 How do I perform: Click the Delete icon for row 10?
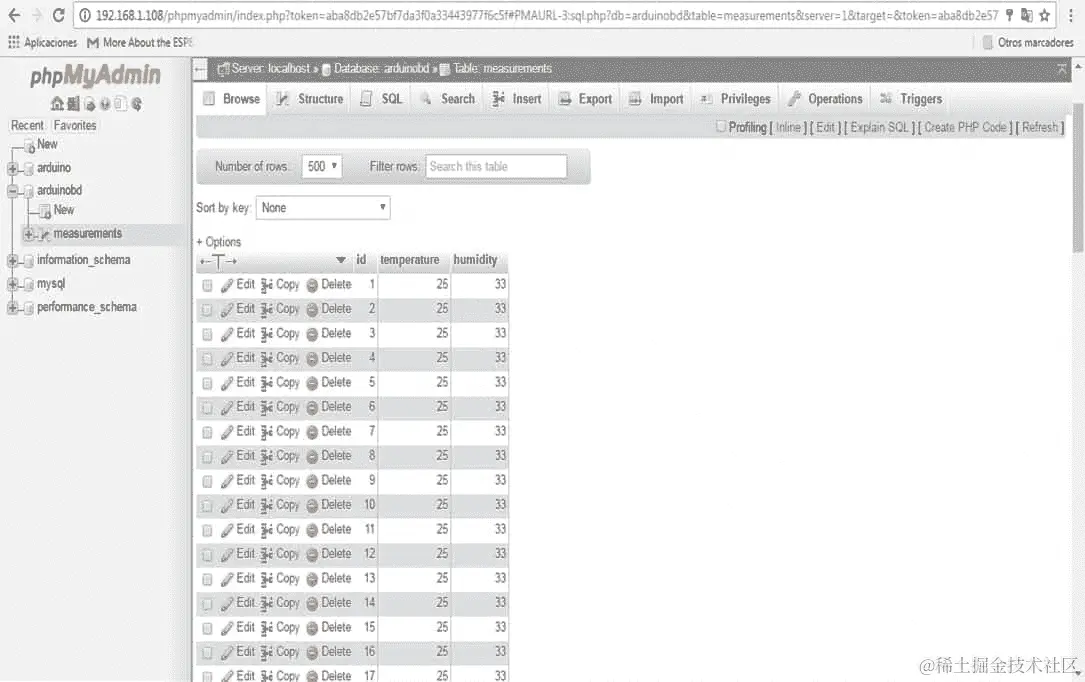click(x=312, y=505)
